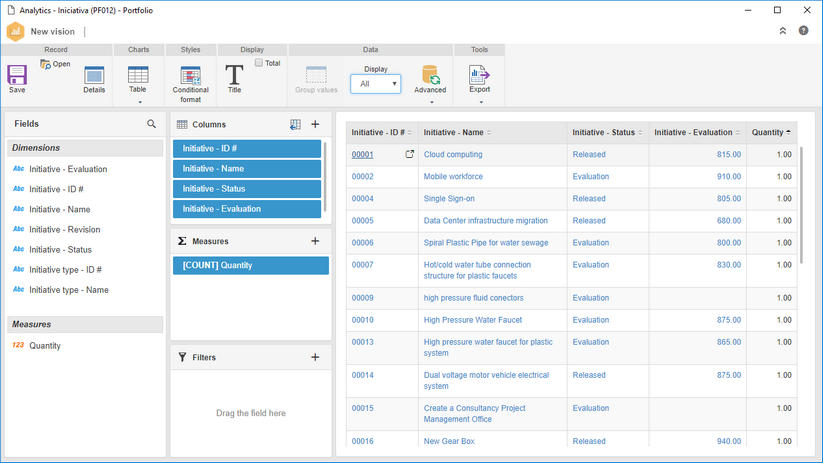
Task: Select Initiative - Name column chip
Action: (247, 169)
